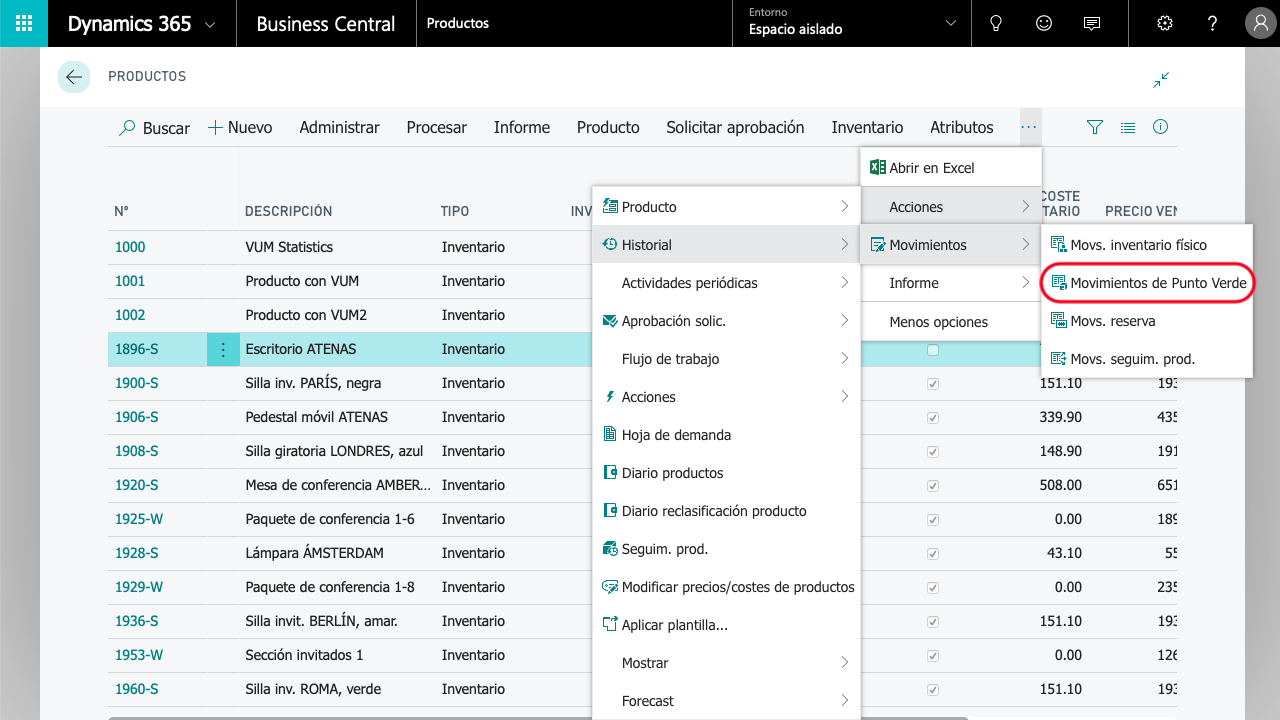
Task: Expand the Aprobación solic. submenu
Action: (x=726, y=321)
